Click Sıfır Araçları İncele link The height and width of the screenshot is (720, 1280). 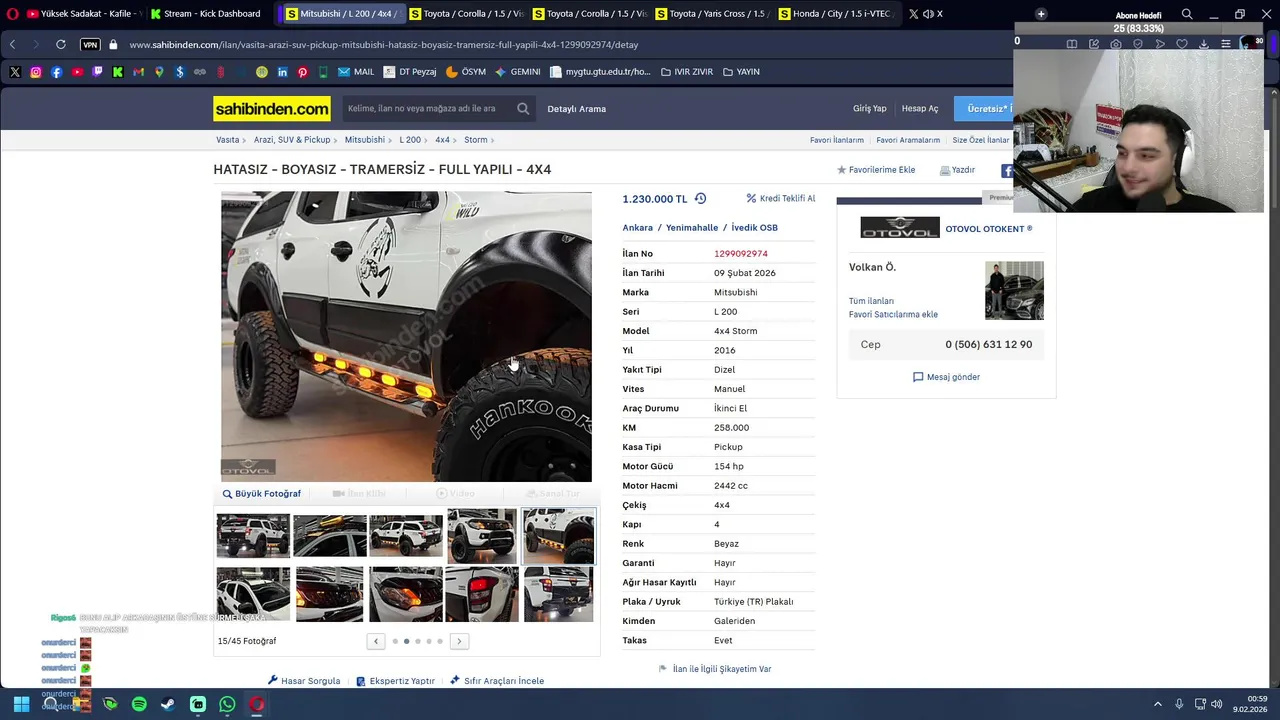(497, 681)
